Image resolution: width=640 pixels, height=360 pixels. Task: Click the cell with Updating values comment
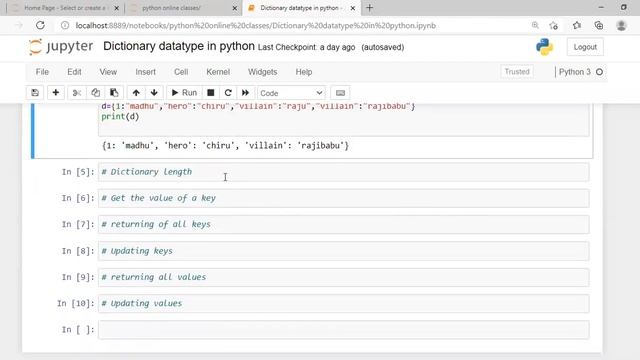[x=344, y=303]
